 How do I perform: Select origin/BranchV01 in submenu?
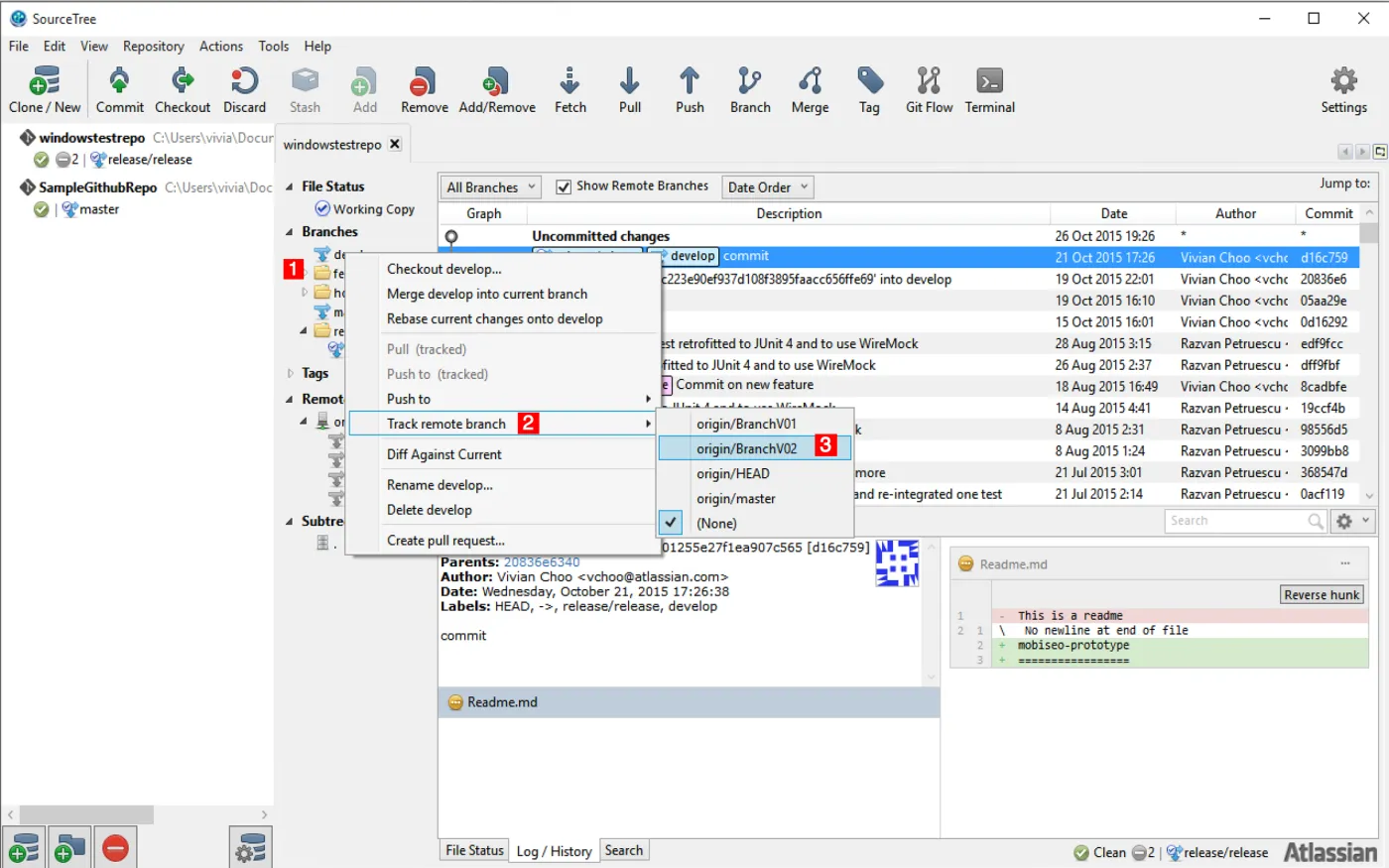[755, 424]
